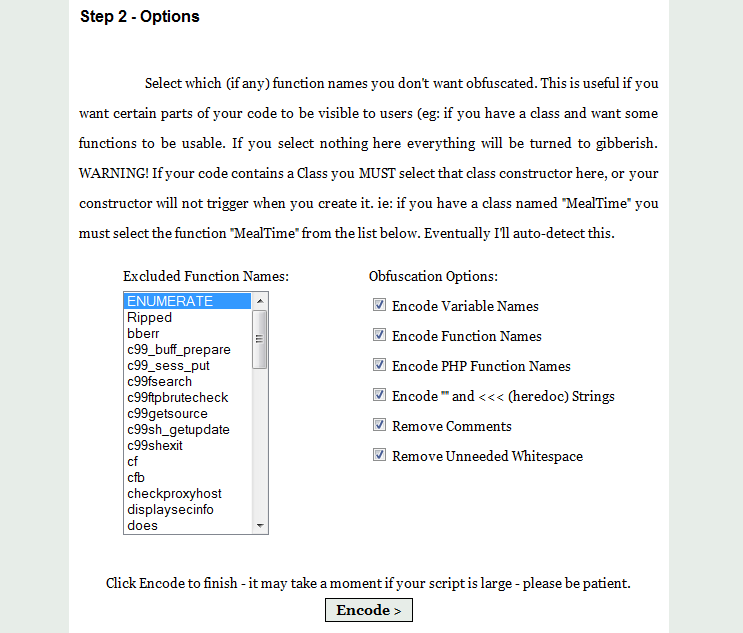
Task: Choose c99ftpbrutecheck in the list
Action: (187, 398)
